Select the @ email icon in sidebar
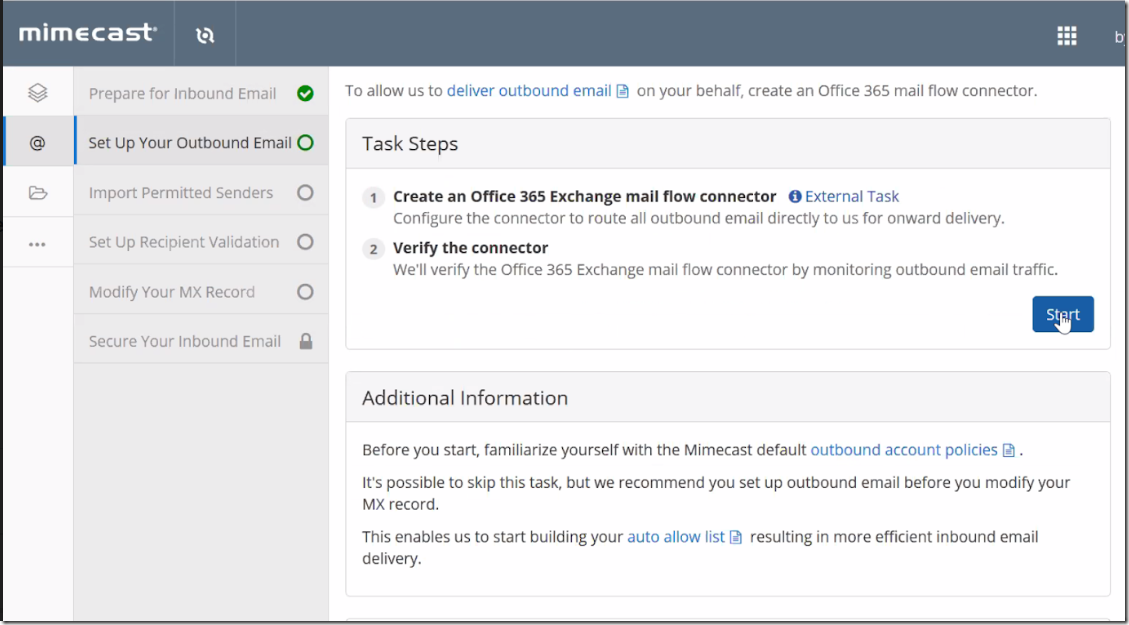The image size is (1129, 625). pos(37,143)
